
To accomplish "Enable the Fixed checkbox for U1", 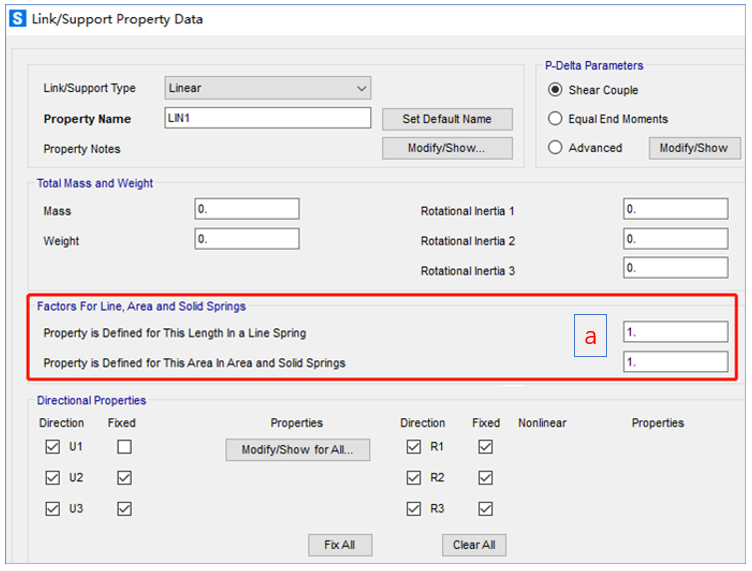I will (x=124, y=448).
